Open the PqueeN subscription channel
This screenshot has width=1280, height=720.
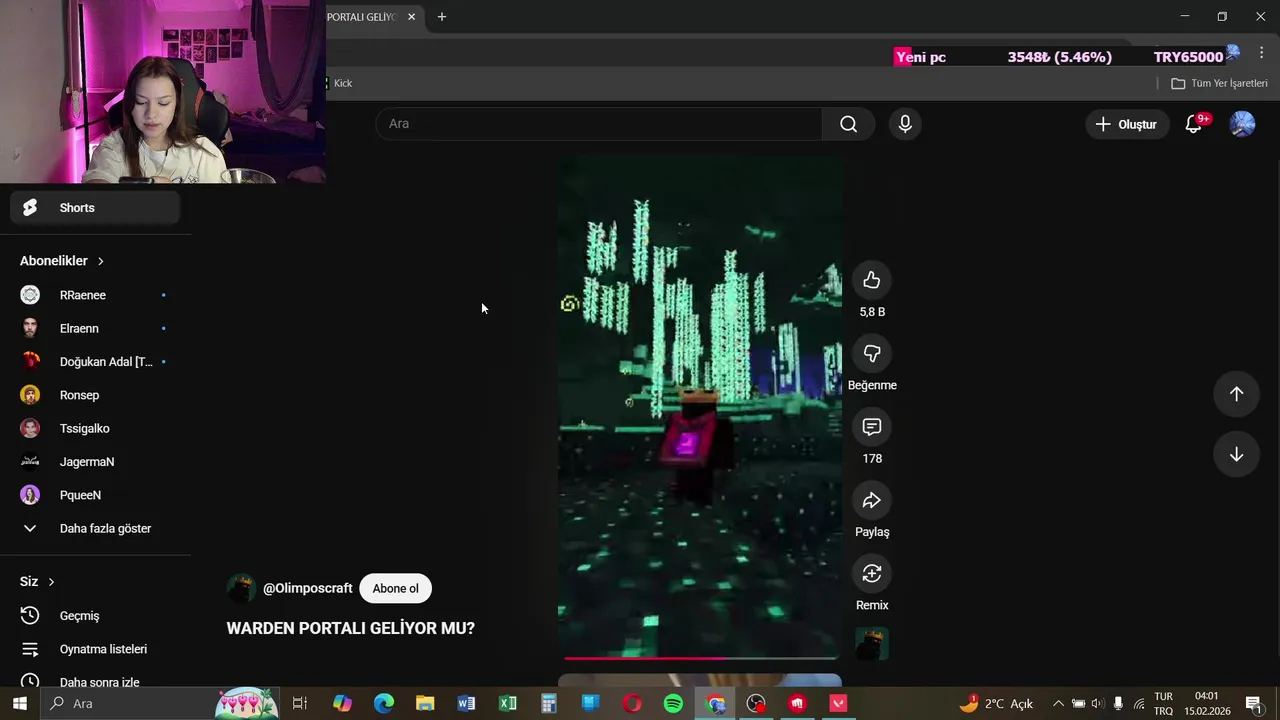point(95,495)
